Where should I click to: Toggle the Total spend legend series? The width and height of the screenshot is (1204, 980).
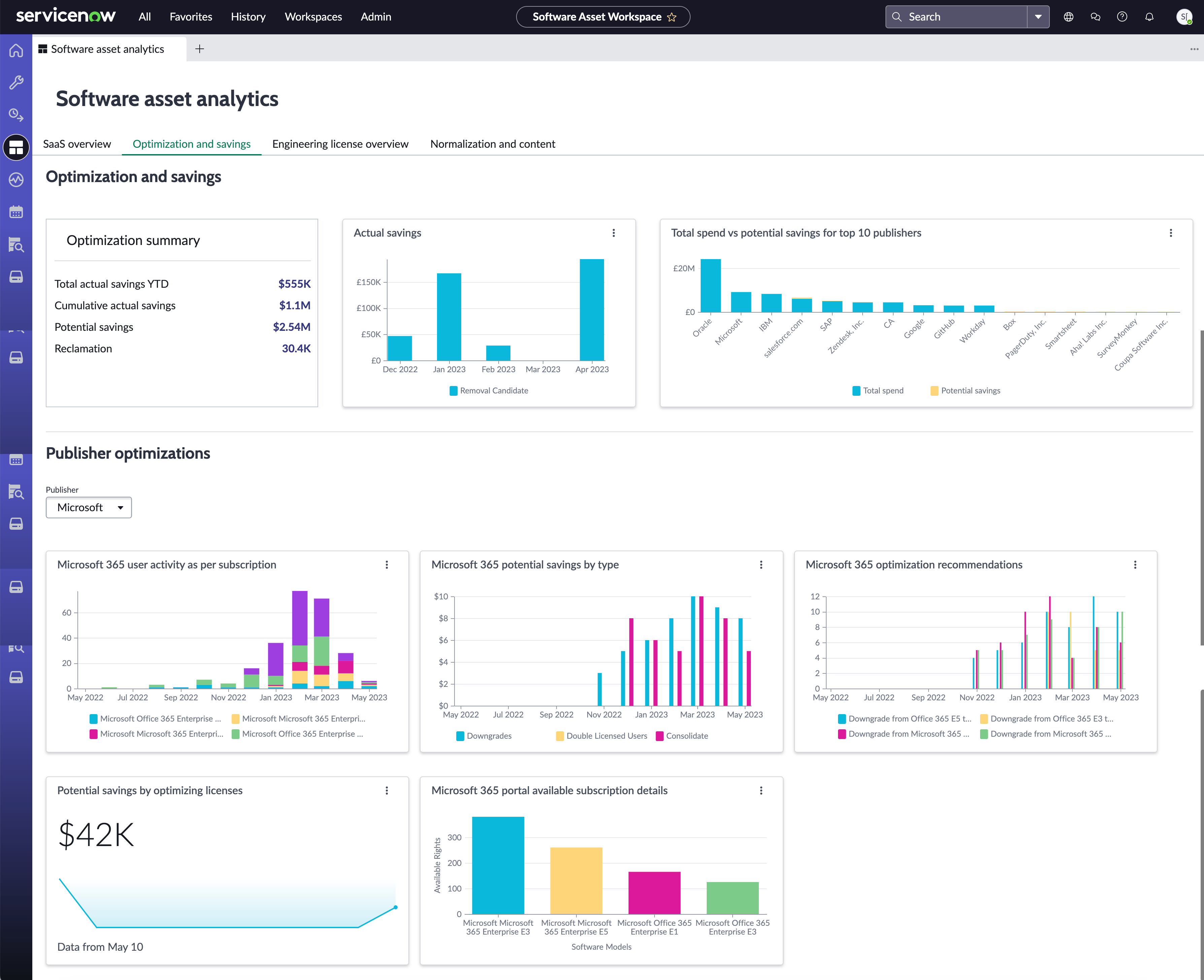coord(878,391)
